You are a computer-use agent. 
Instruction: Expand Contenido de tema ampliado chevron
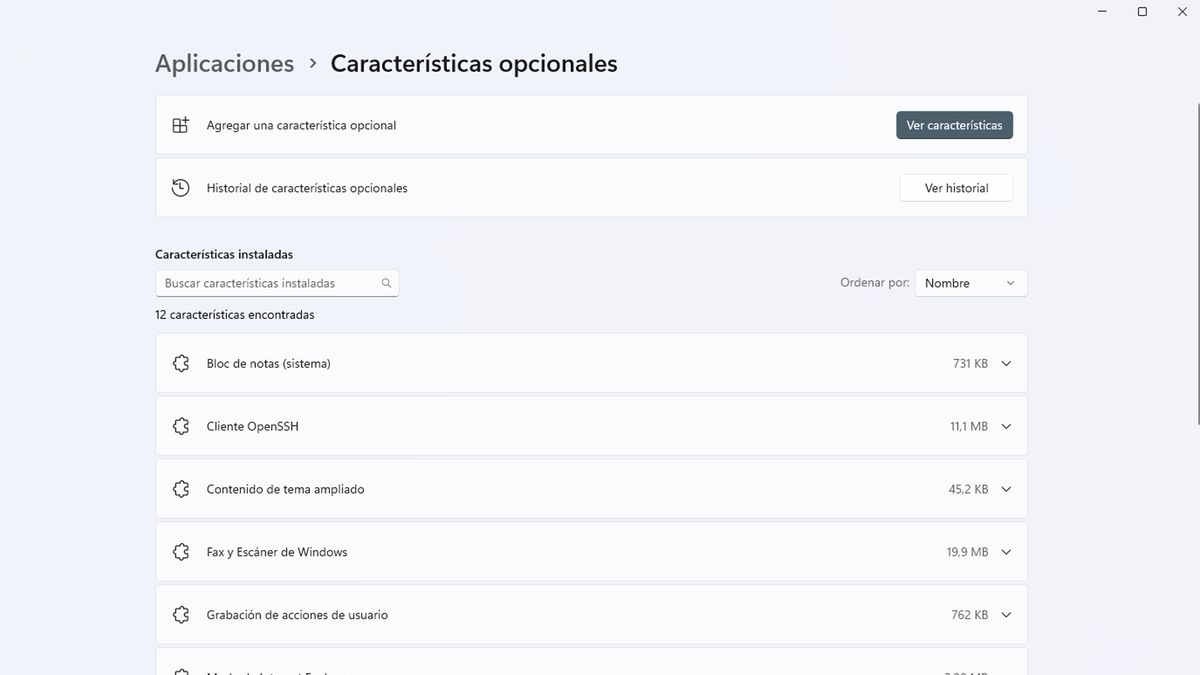coord(1006,490)
